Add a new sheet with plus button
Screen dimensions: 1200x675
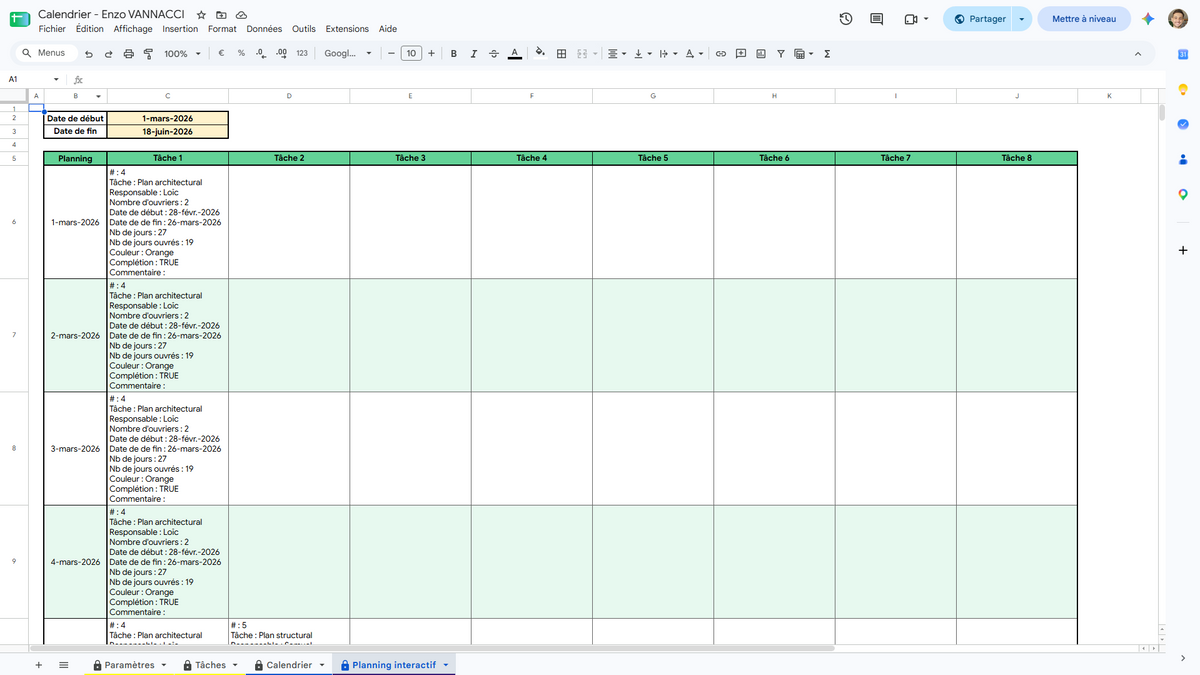click(x=39, y=664)
